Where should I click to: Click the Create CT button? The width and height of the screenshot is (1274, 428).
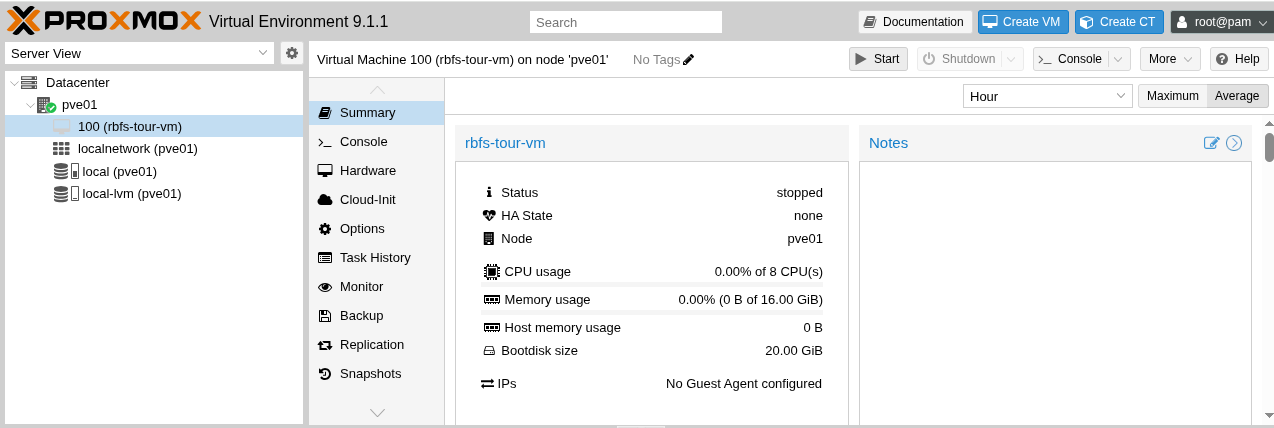1119,22
